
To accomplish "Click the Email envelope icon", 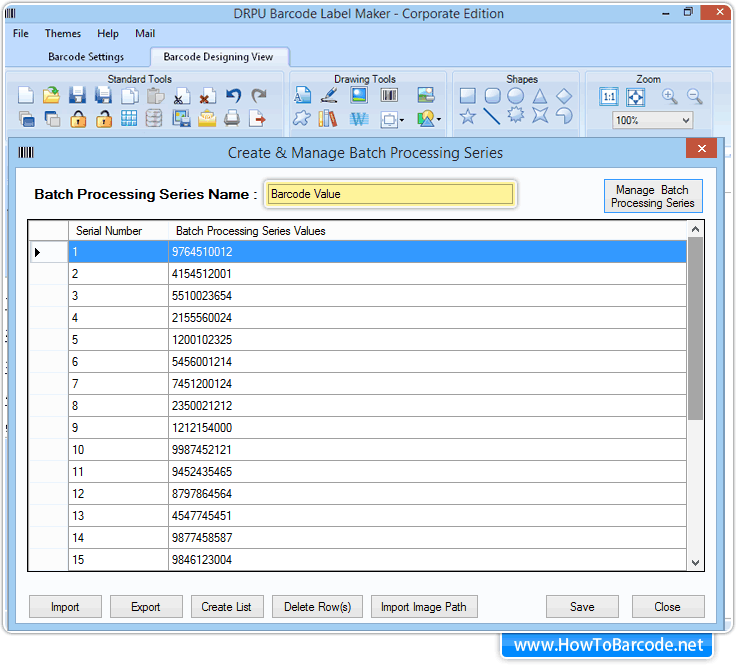I will pos(207,119).
